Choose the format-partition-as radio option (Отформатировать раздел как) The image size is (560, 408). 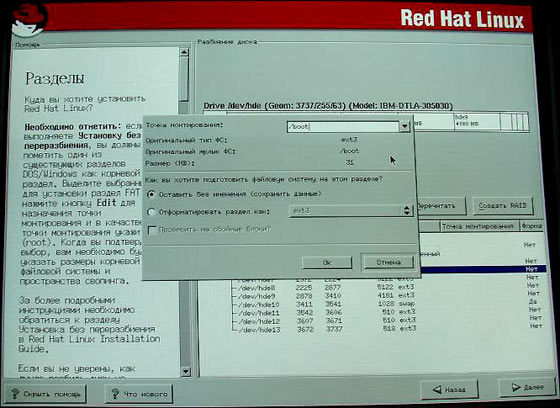[151, 212]
